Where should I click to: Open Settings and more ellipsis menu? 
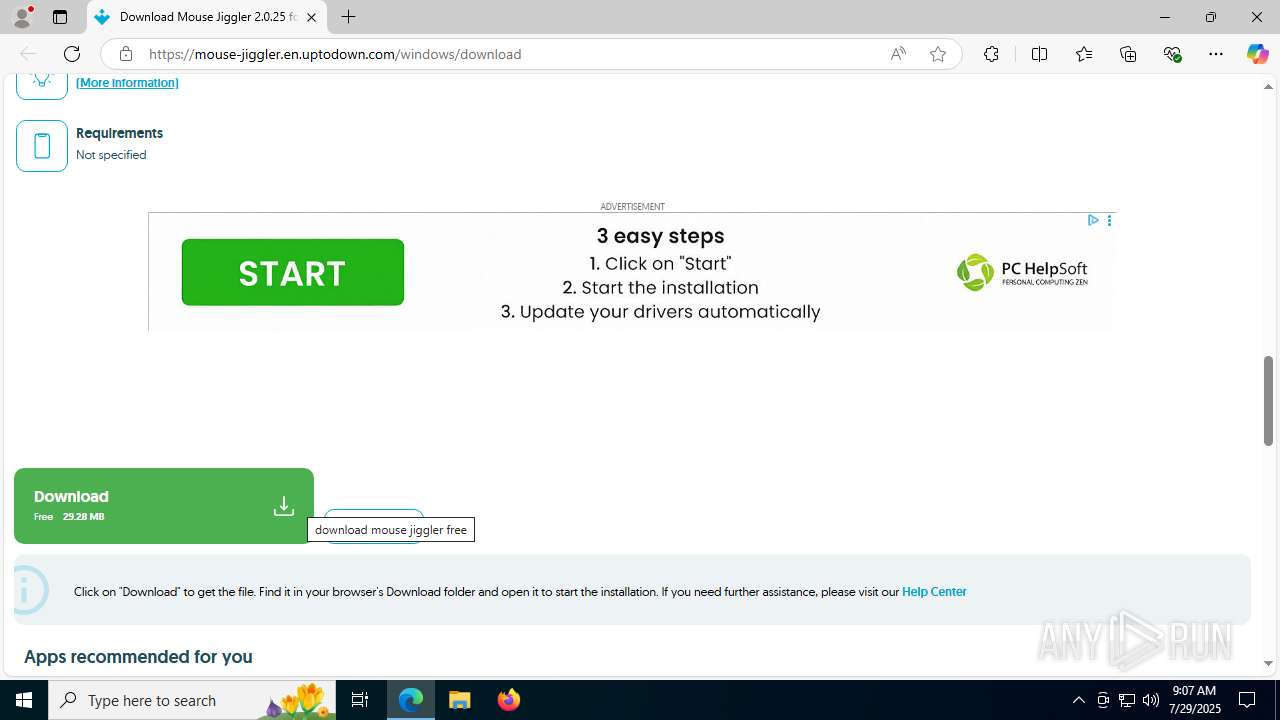[1216, 54]
